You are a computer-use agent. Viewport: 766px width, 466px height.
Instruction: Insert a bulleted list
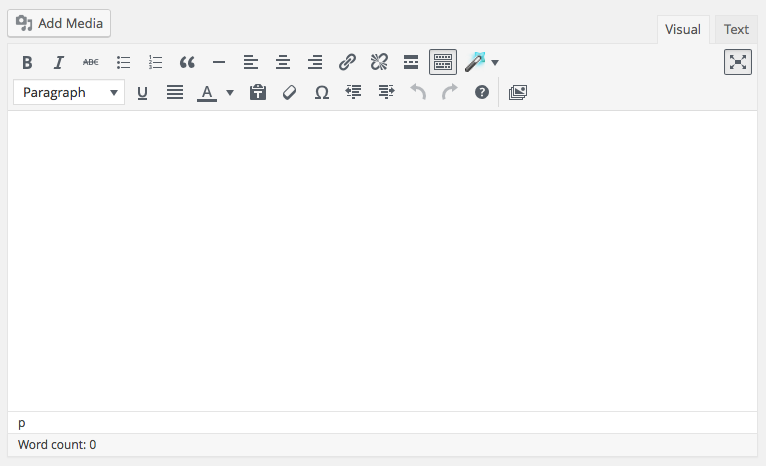tap(123, 62)
